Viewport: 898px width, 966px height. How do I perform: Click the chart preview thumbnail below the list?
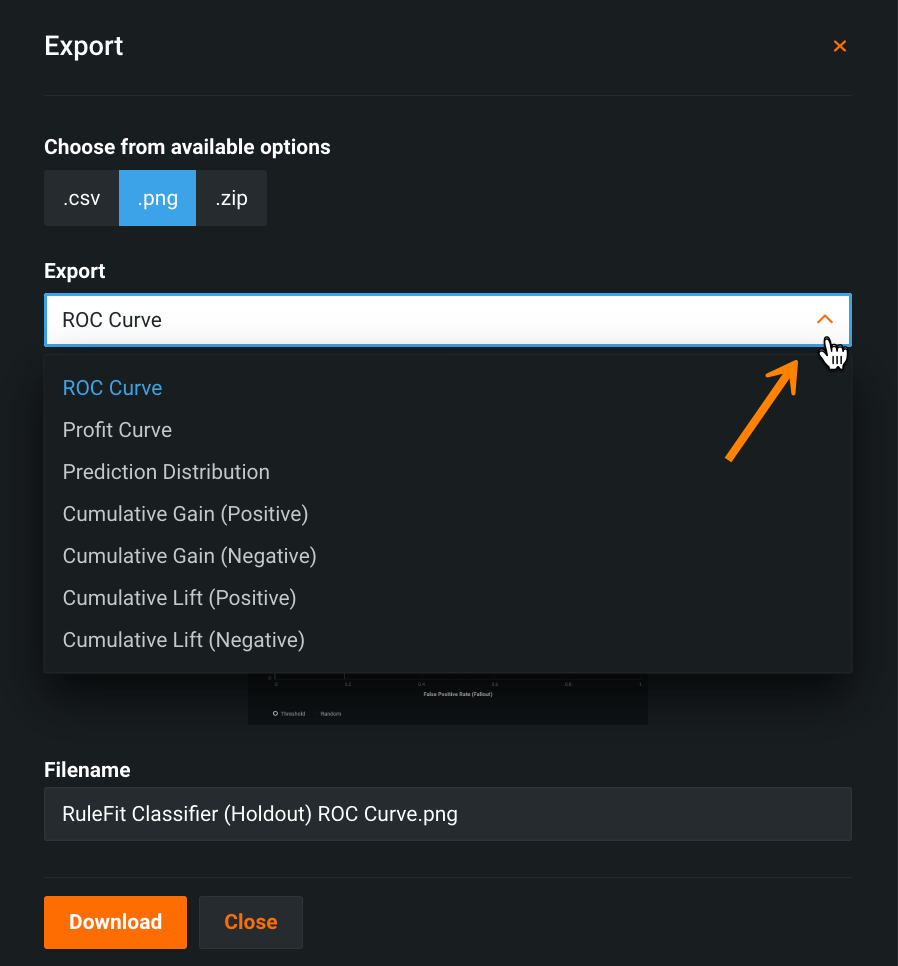pyautogui.click(x=447, y=698)
